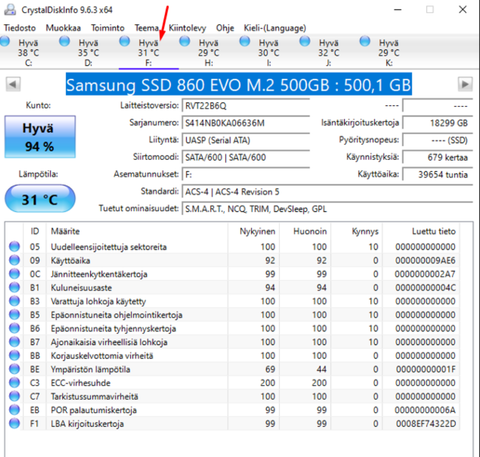Open the Teema menu
This screenshot has width=480, height=457.
click(146, 28)
